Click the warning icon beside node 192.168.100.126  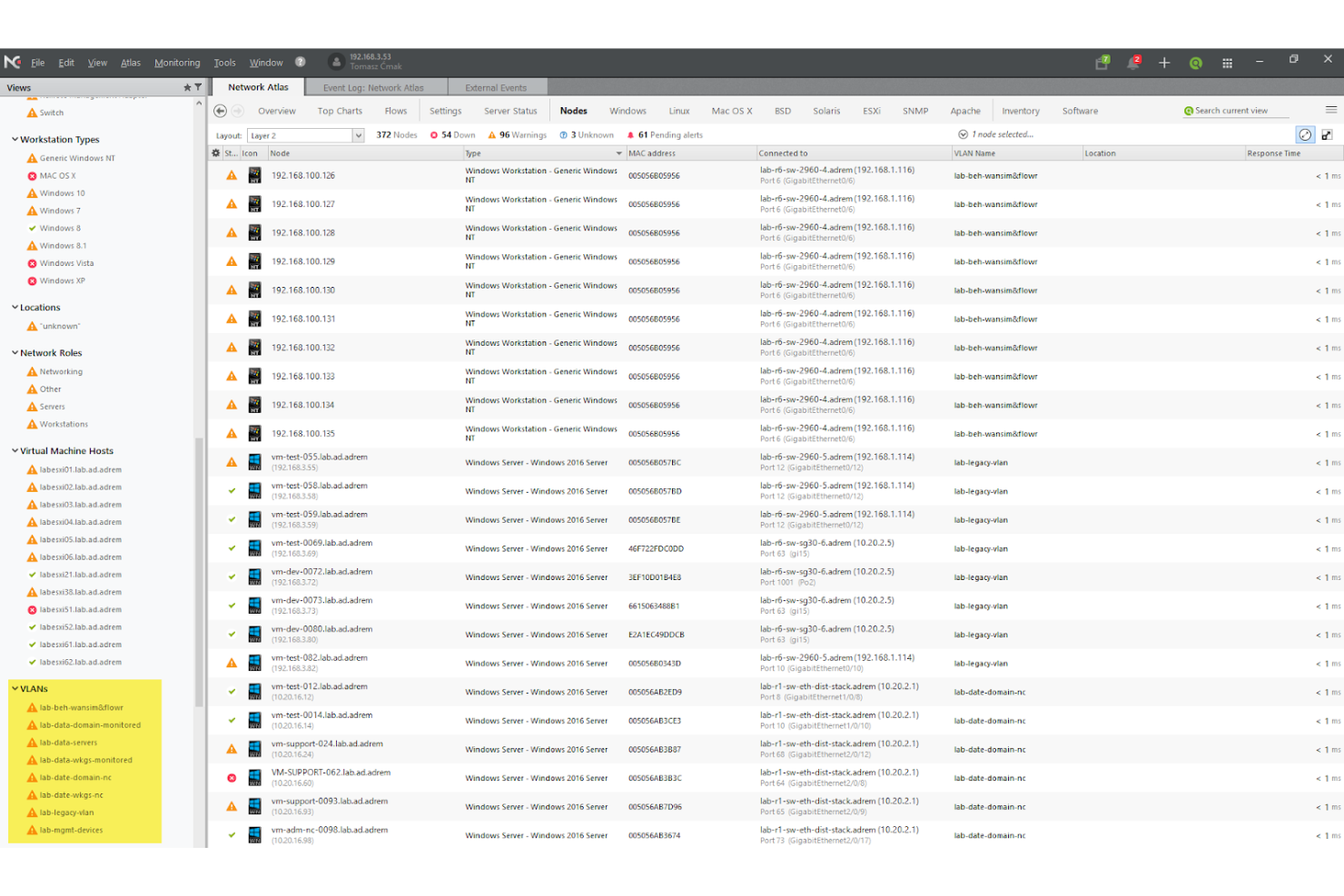(x=232, y=175)
